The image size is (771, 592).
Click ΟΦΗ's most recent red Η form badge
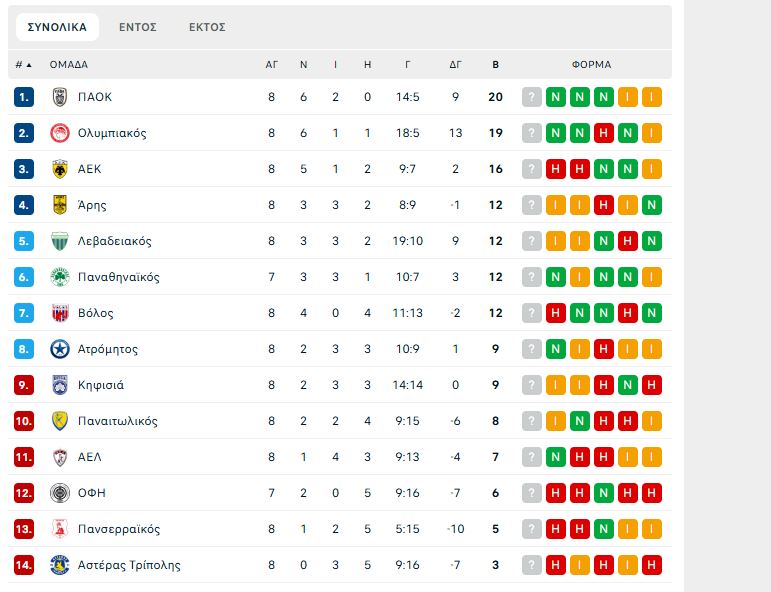tap(555, 493)
